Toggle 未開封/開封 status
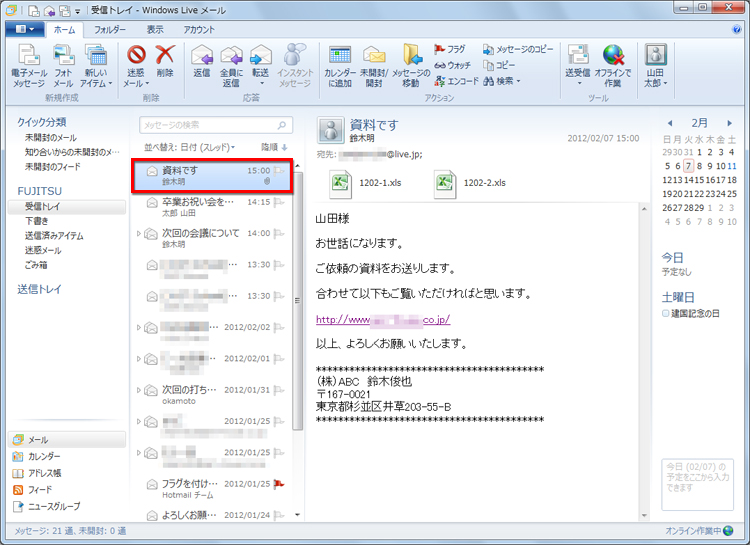The image size is (750, 545). [x=374, y=66]
